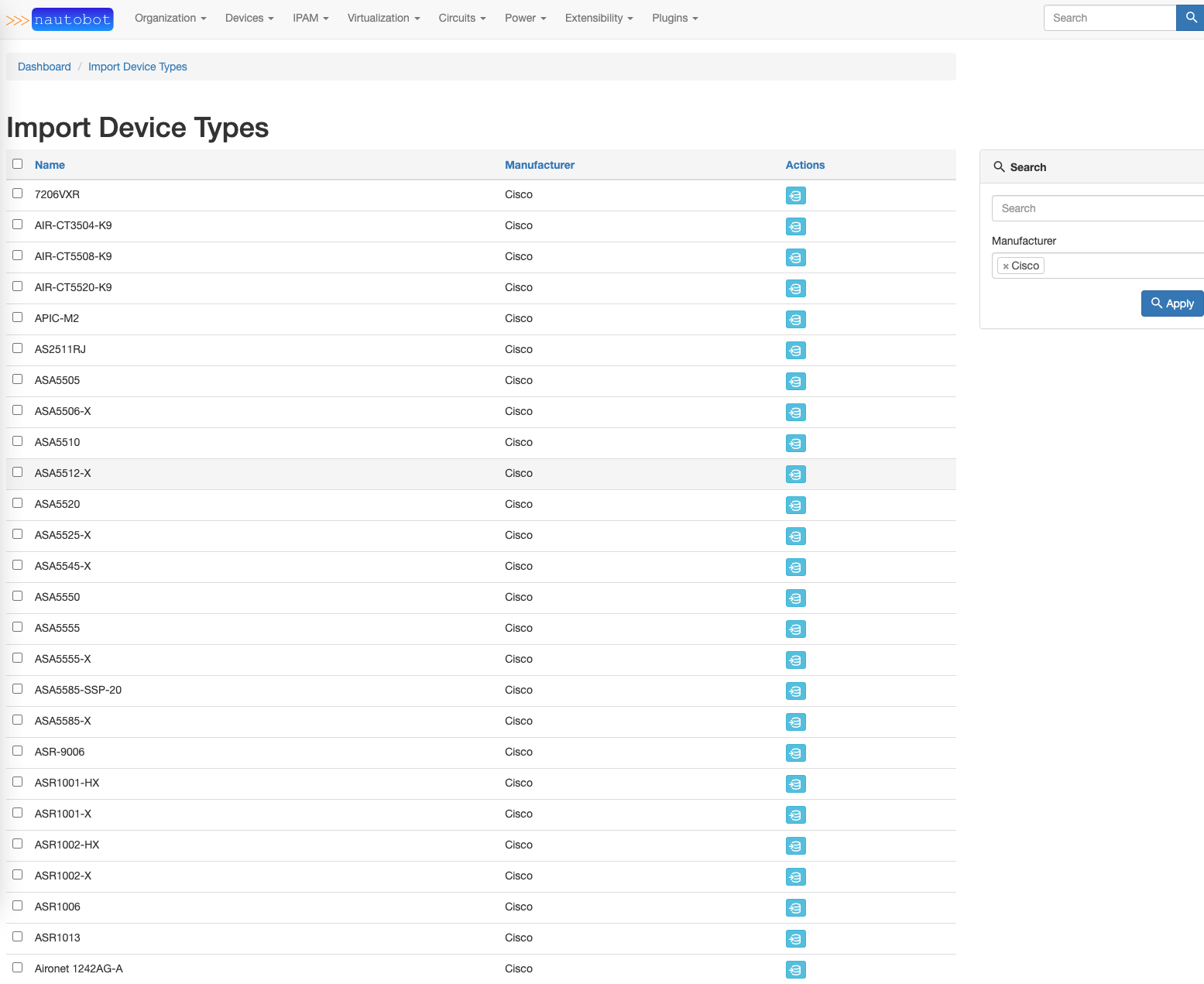Image resolution: width=1204 pixels, height=984 pixels.
Task: Open the IPAM menu
Action: pos(310,18)
